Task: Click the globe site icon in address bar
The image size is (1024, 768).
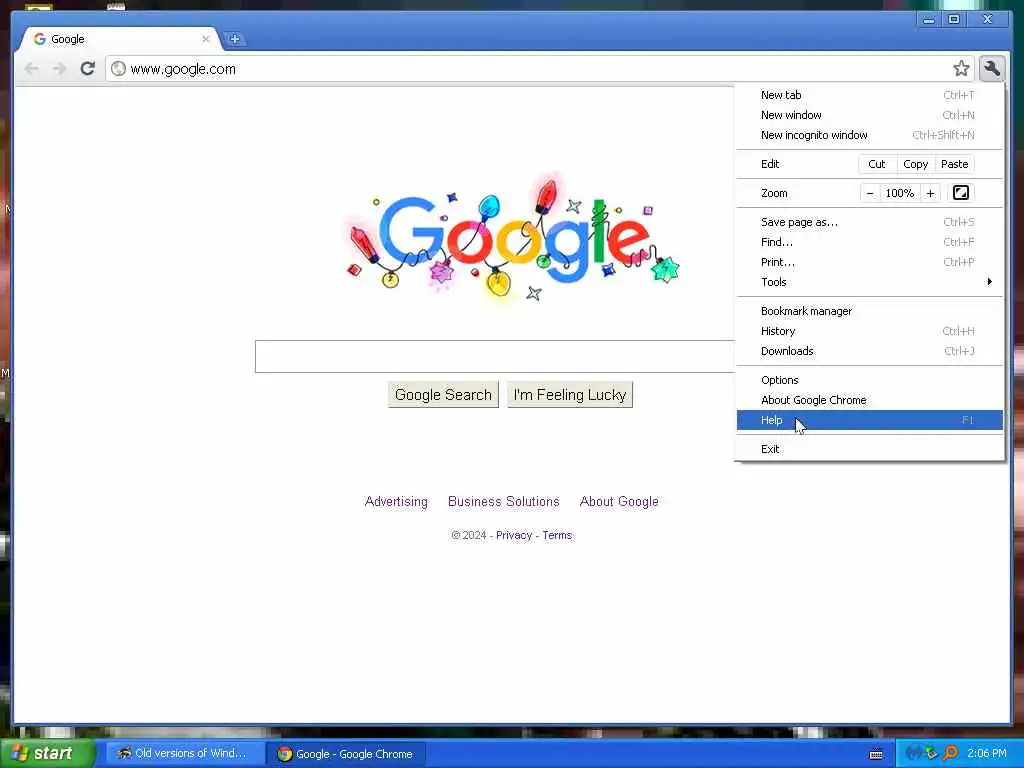Action: point(118,69)
